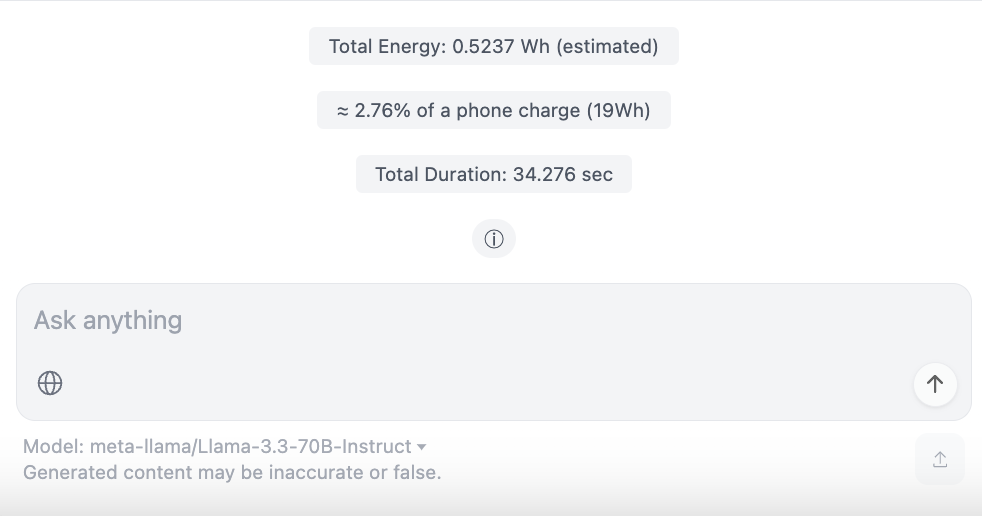Click the Total Duration stat chip

tap(493, 174)
